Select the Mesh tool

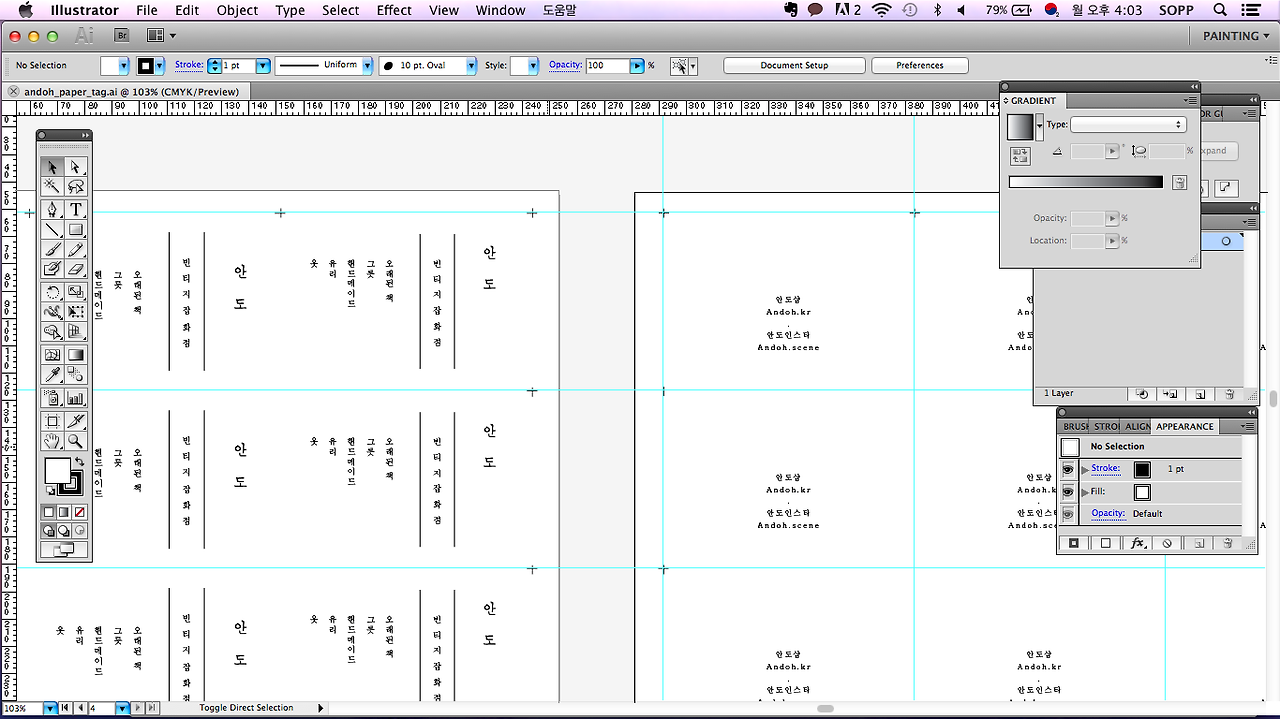pyautogui.click(x=53, y=355)
